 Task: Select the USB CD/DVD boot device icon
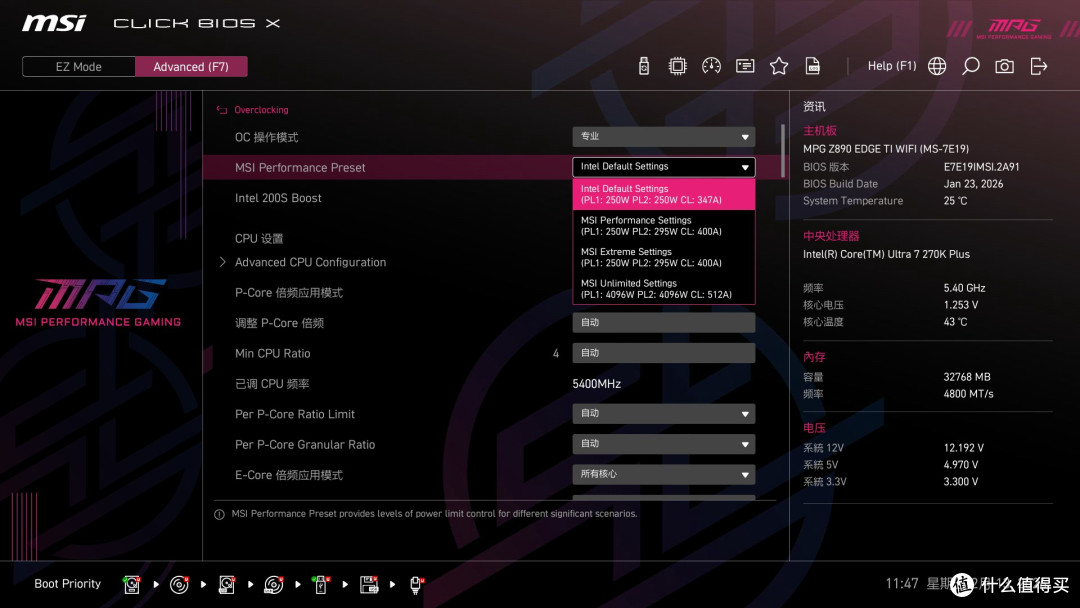[273, 584]
